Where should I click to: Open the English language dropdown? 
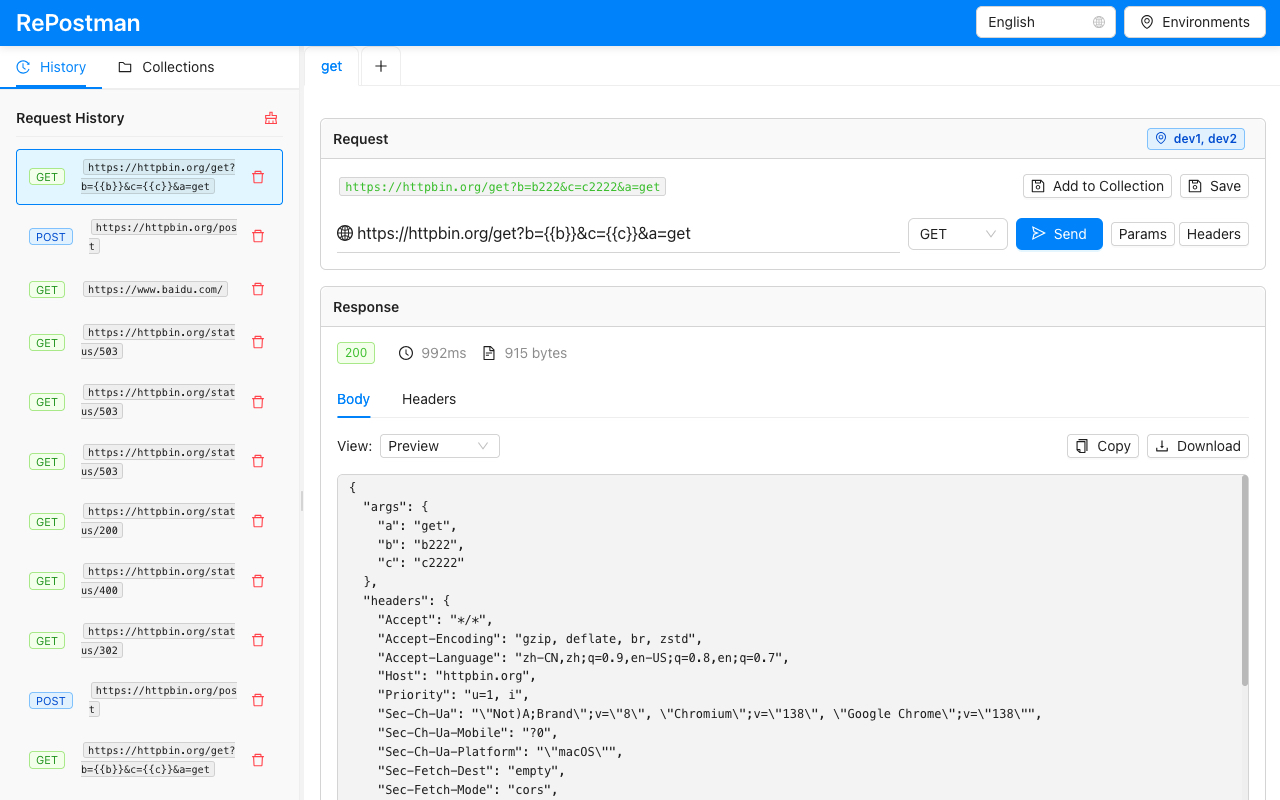(x=1045, y=22)
